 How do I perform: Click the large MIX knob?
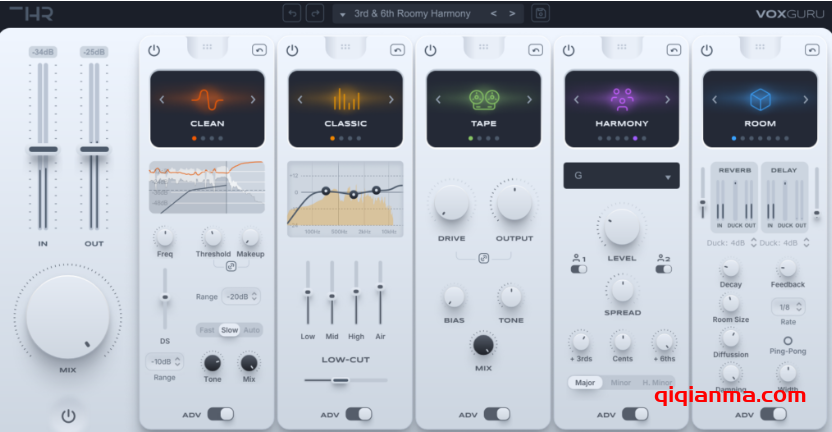click(x=68, y=317)
